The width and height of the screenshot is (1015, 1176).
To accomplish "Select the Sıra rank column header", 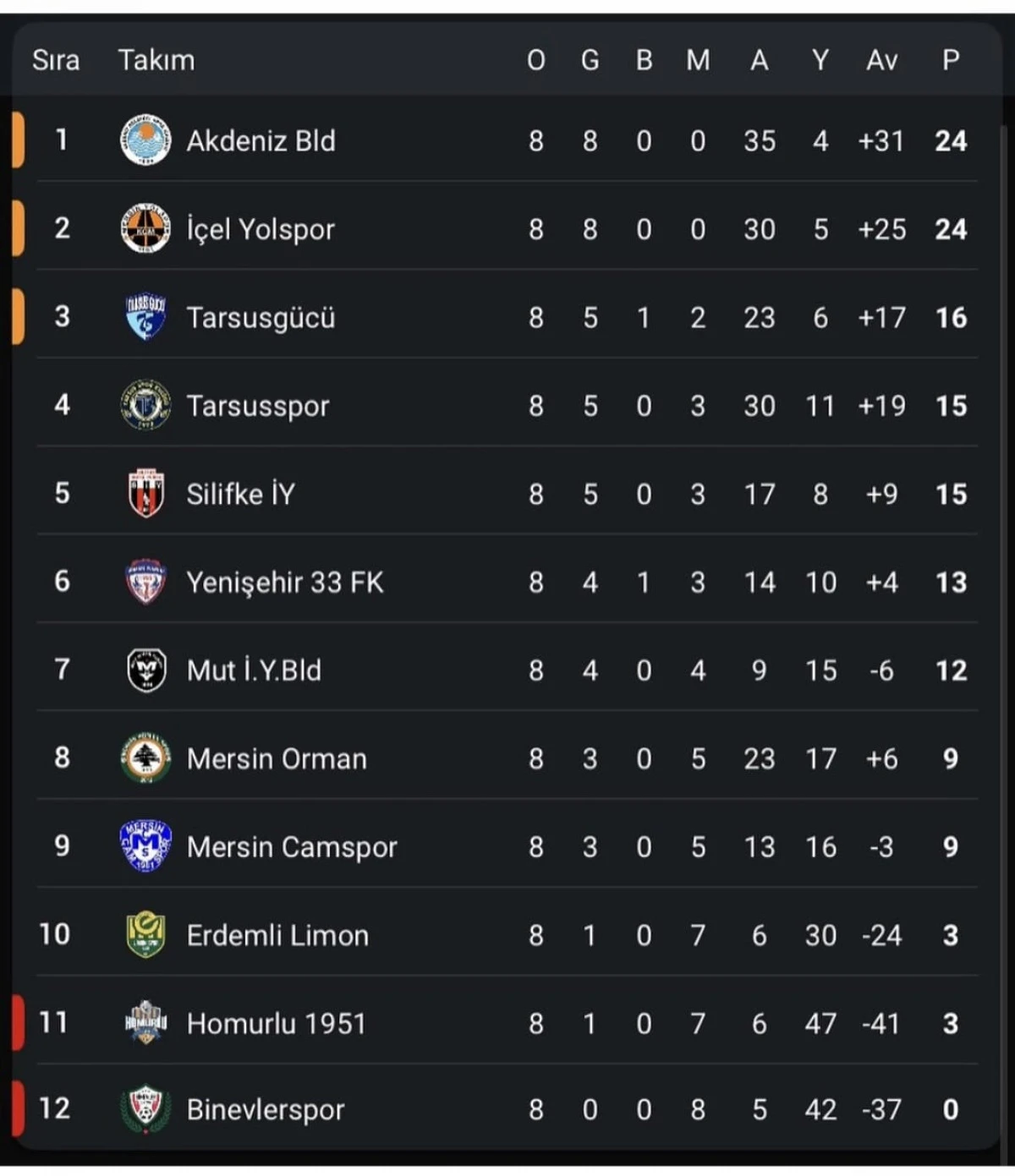I will 56,59.
